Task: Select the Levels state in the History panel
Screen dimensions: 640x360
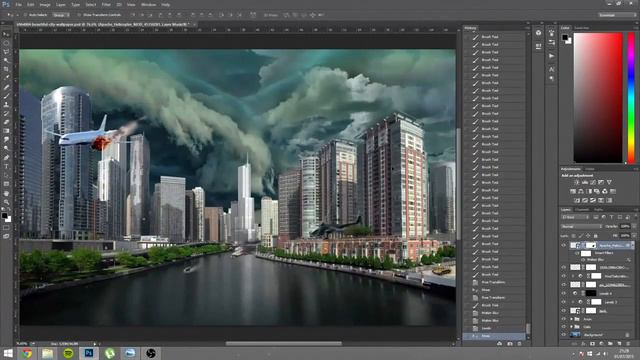Action: [495, 328]
